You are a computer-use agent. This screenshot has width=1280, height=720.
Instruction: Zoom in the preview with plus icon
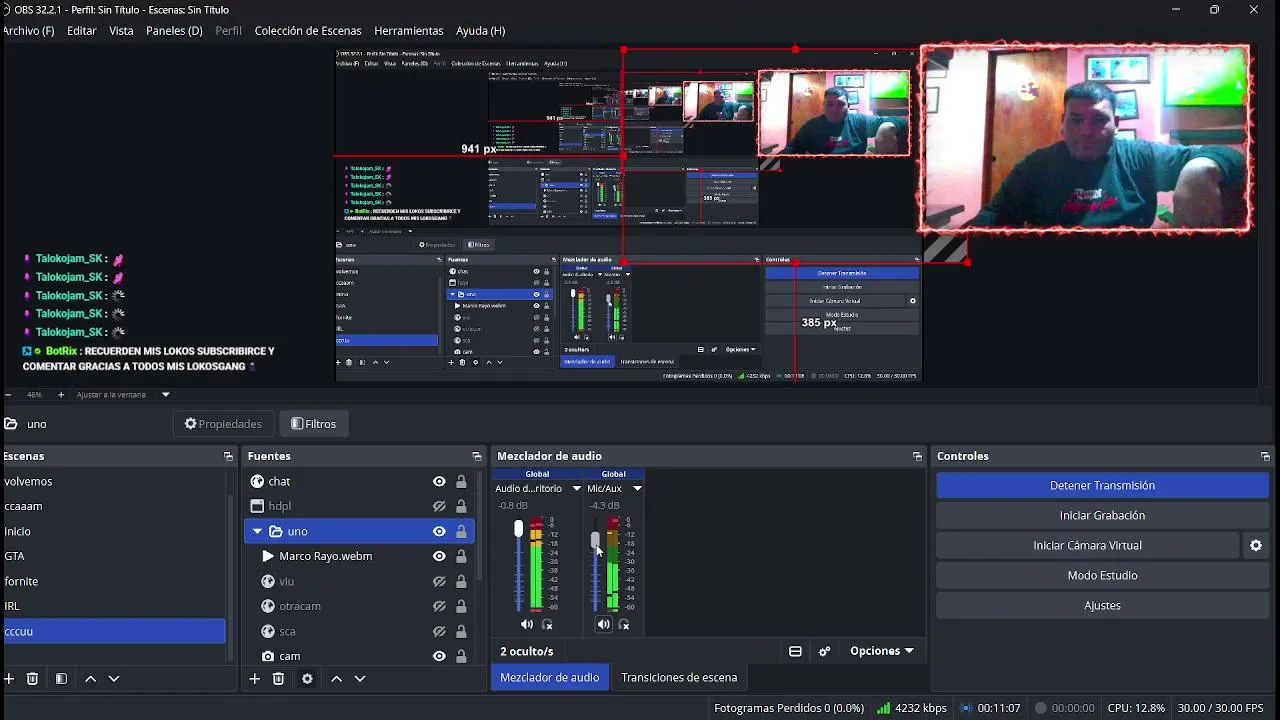pos(60,395)
